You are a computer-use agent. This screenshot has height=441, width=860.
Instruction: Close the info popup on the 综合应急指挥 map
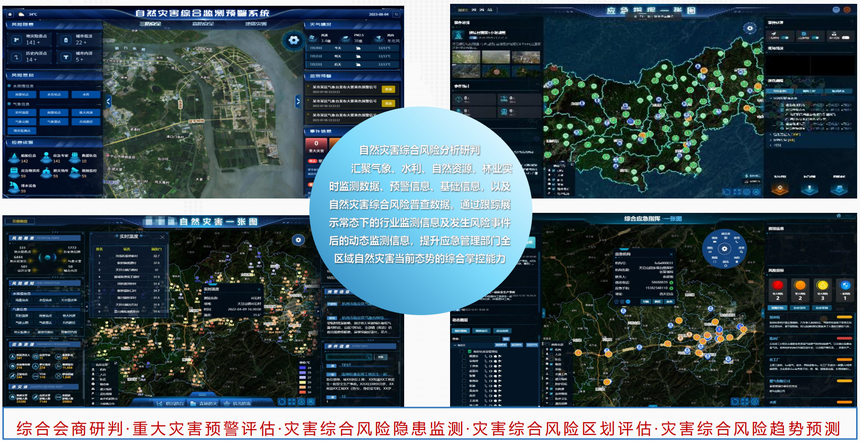672,255
